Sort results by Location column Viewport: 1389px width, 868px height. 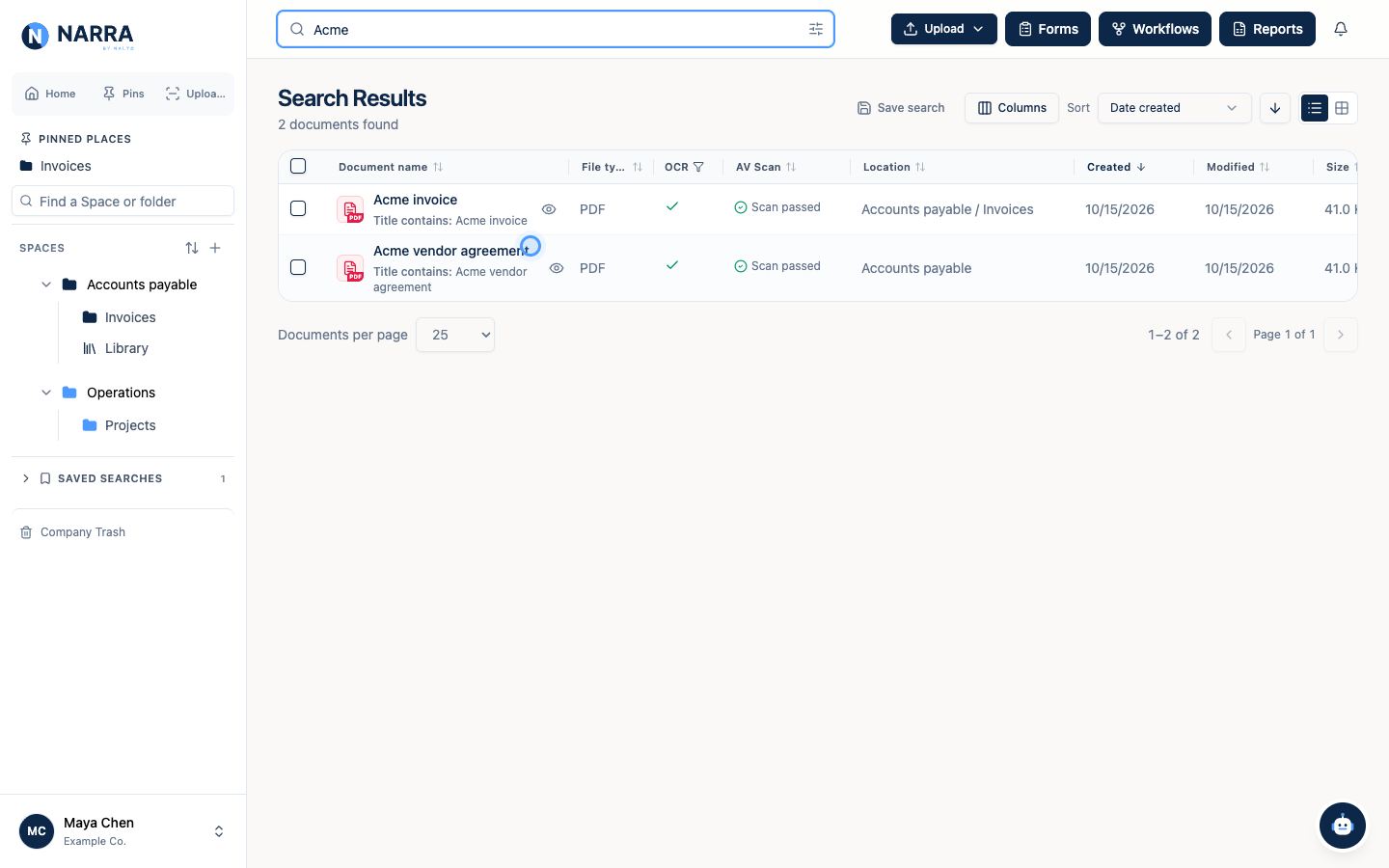click(894, 167)
